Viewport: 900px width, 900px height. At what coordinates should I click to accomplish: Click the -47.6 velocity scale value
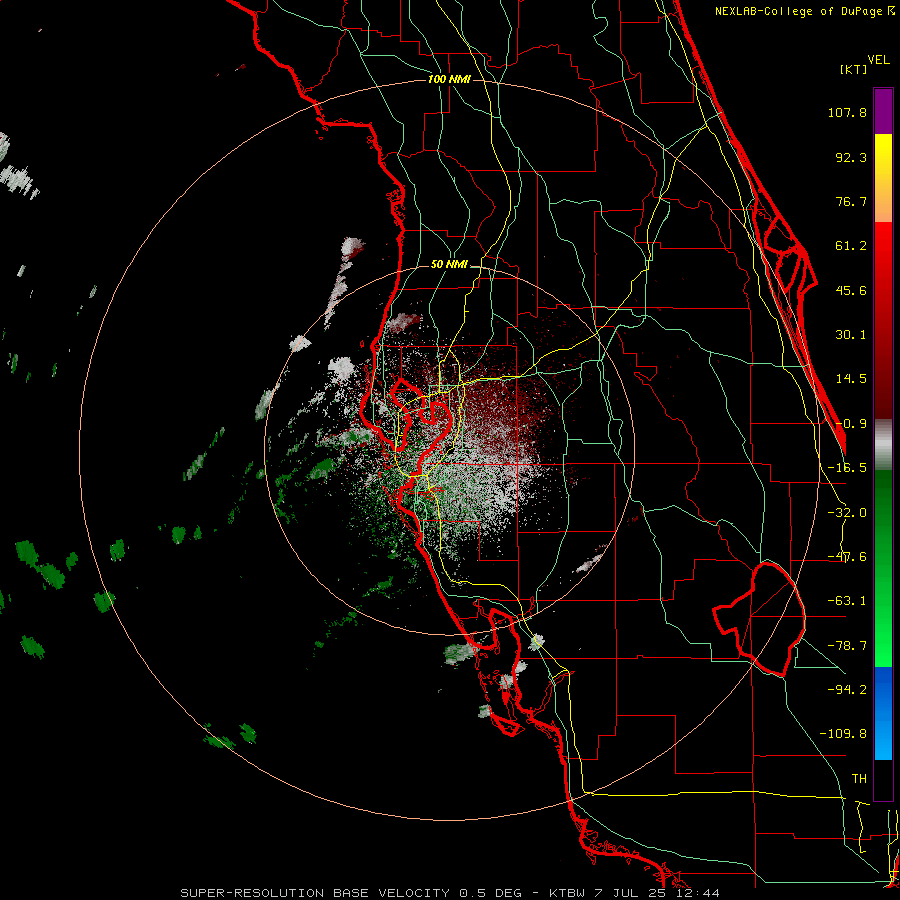[x=847, y=557]
